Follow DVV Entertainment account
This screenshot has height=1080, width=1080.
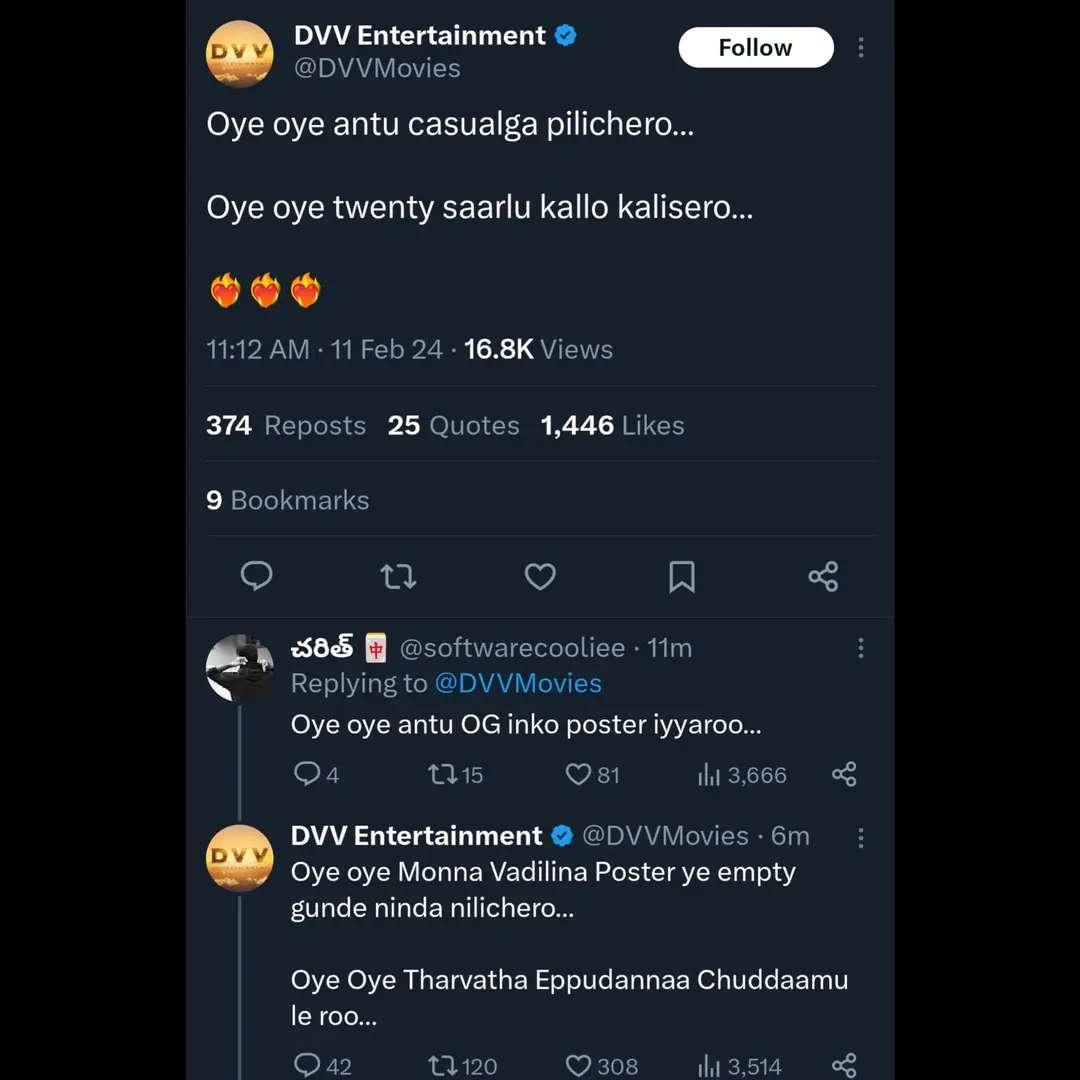coord(755,48)
